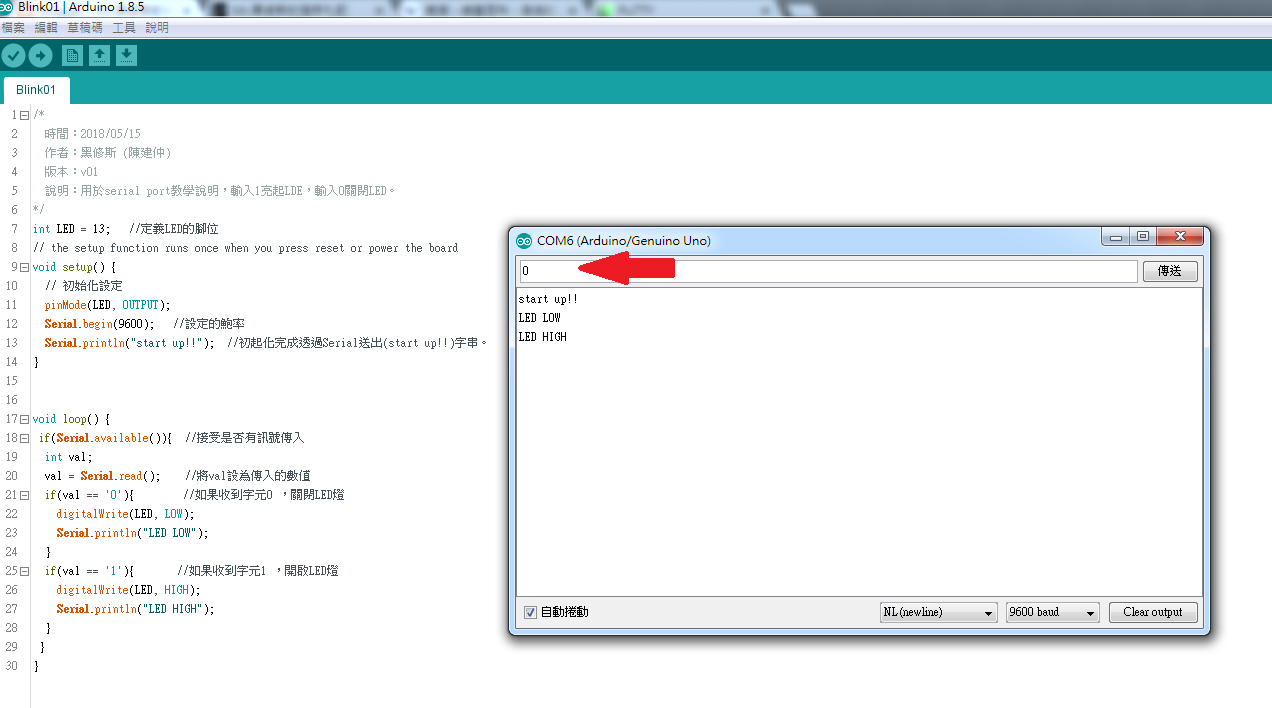
Task: Click the Upload arrow icon
Action: [x=39, y=55]
